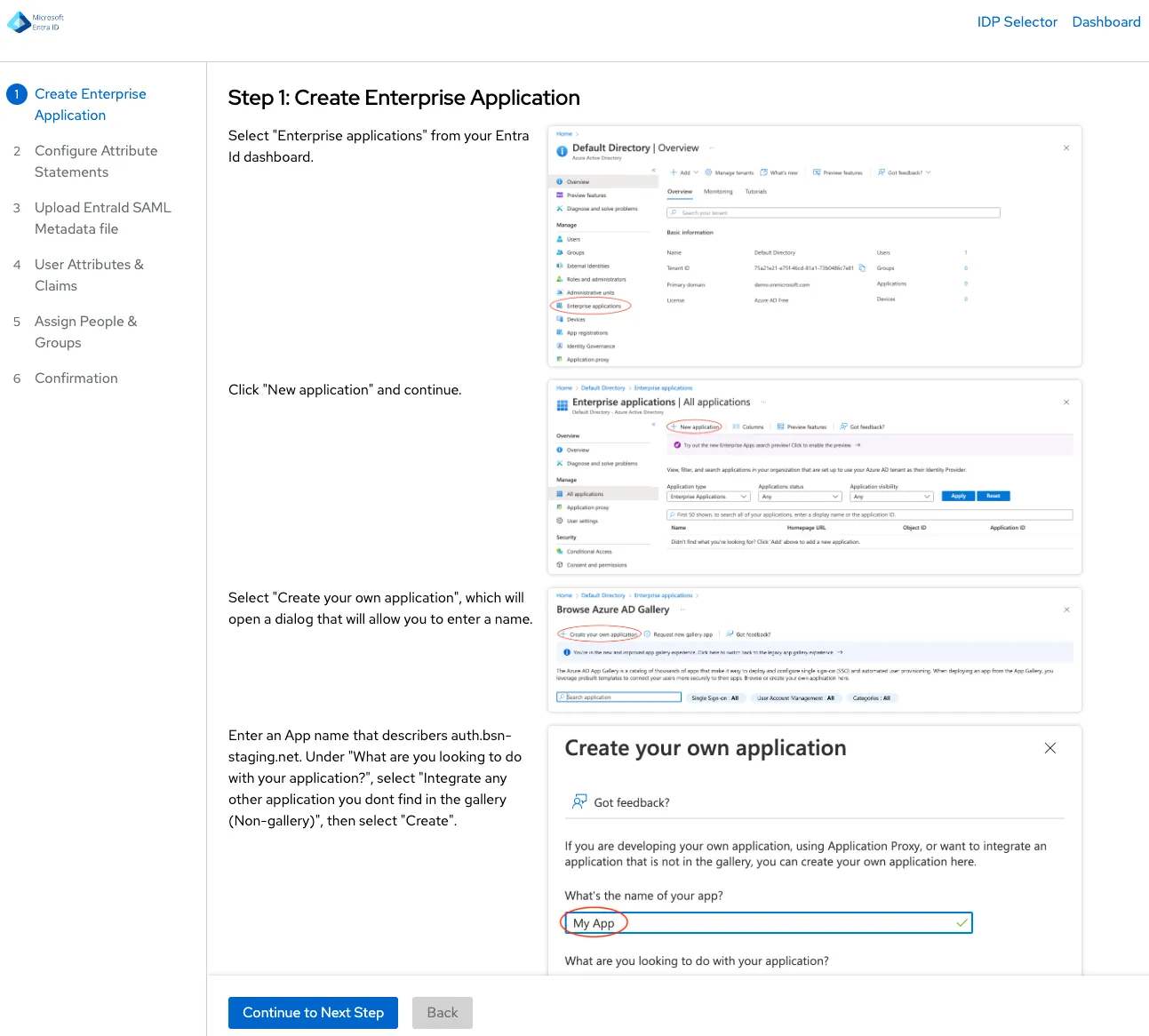
Task: Click the Got feedback? person icon
Action: click(579, 801)
